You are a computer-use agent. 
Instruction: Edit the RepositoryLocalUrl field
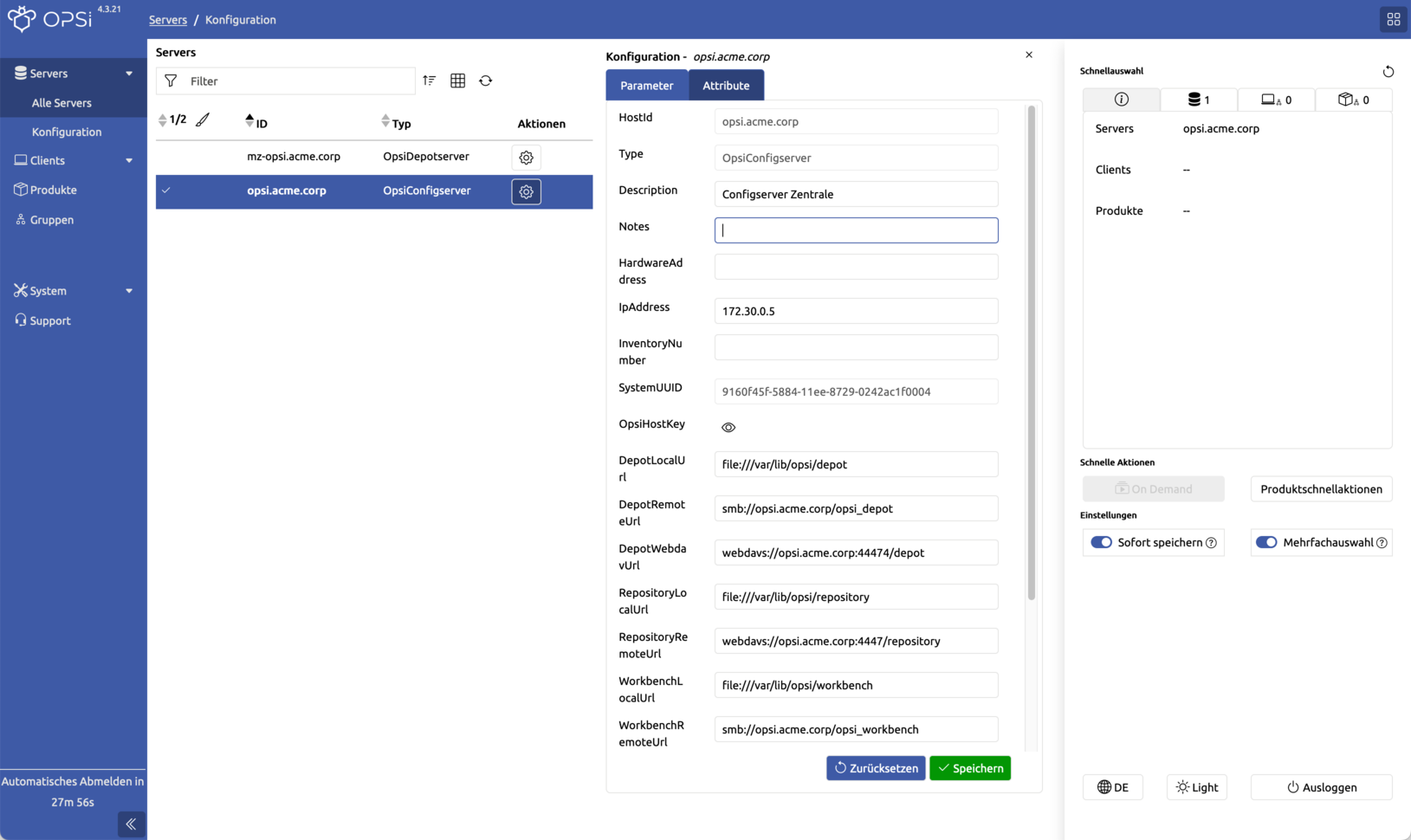856,597
